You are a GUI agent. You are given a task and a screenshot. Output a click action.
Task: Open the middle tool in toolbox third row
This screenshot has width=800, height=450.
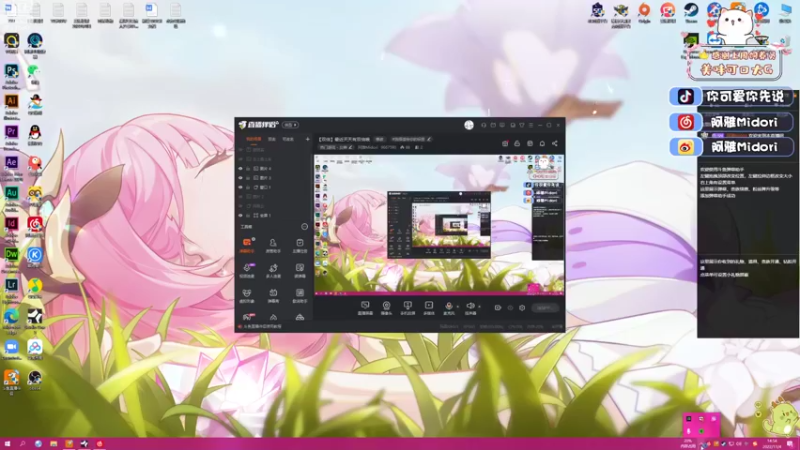point(273,295)
